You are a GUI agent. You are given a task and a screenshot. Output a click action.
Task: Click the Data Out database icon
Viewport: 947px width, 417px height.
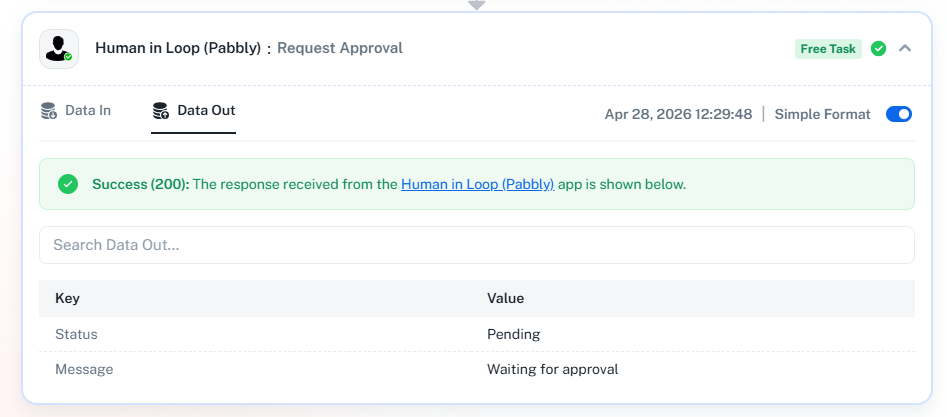161,111
